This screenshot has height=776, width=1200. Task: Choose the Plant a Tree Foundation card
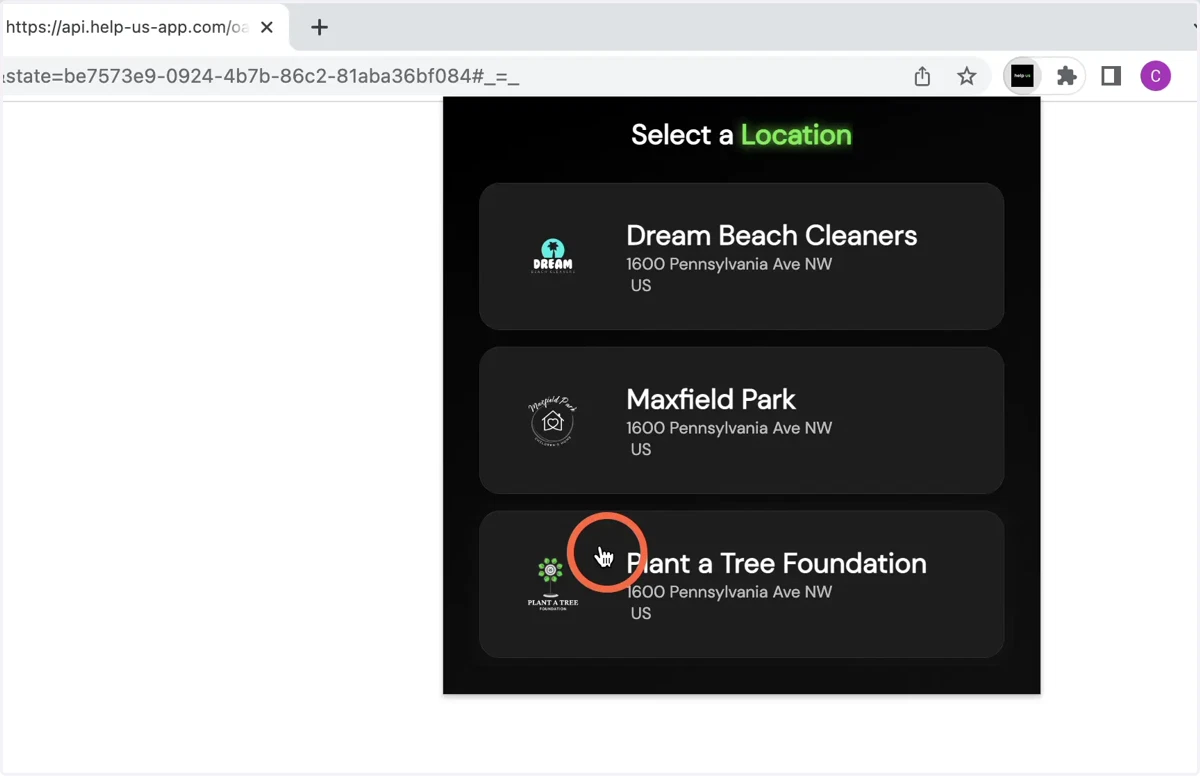(x=741, y=584)
